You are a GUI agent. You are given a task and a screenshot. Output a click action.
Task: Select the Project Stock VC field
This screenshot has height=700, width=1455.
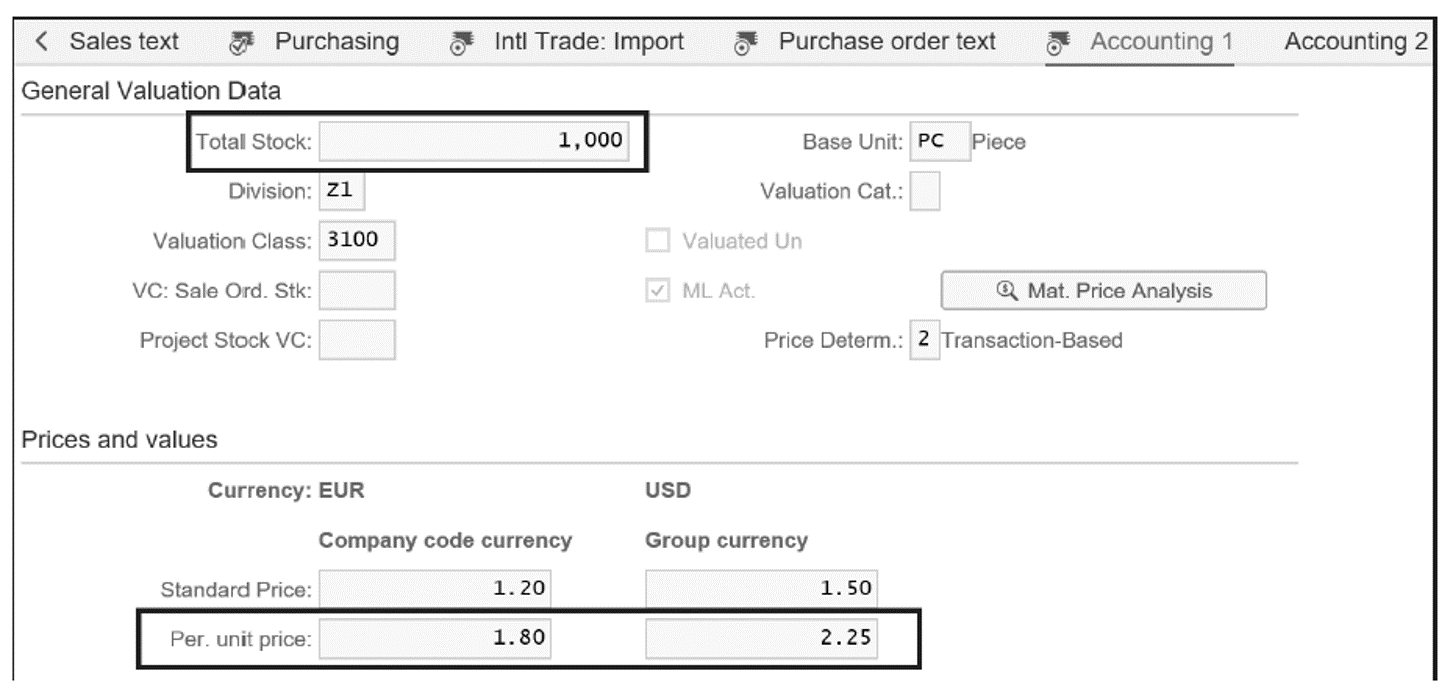click(356, 340)
